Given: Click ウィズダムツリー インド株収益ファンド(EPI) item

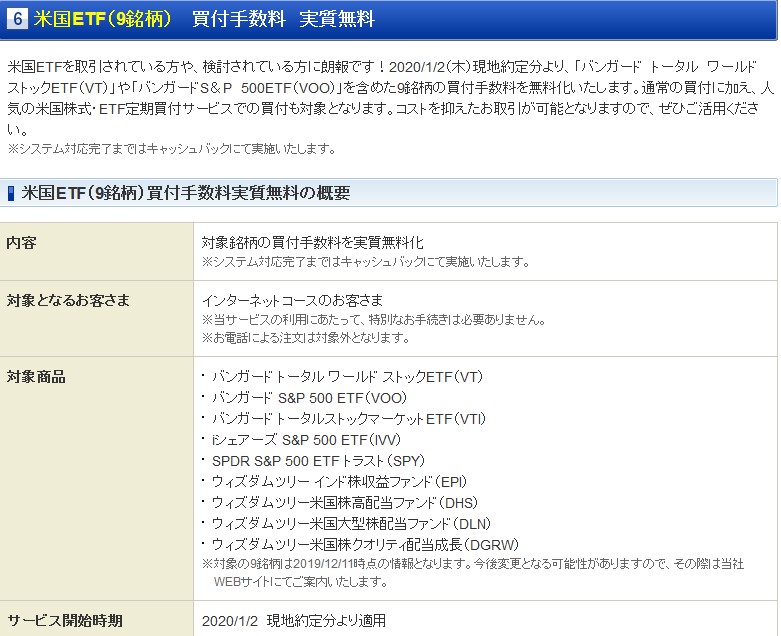Looking at the screenshot, I should (x=339, y=482).
